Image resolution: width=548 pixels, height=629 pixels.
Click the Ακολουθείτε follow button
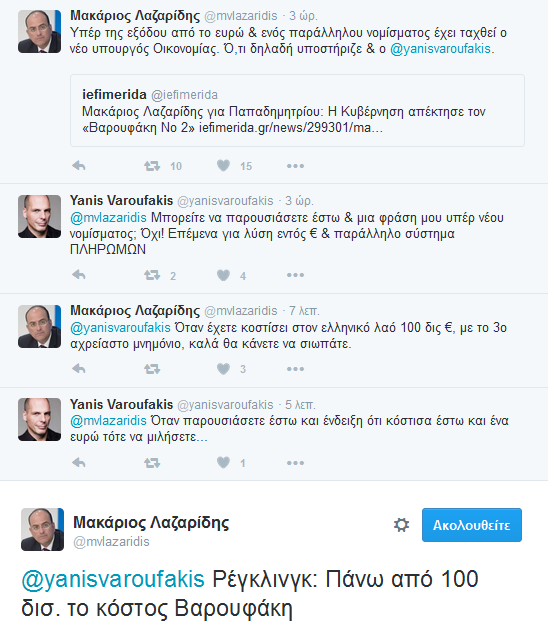[472, 525]
